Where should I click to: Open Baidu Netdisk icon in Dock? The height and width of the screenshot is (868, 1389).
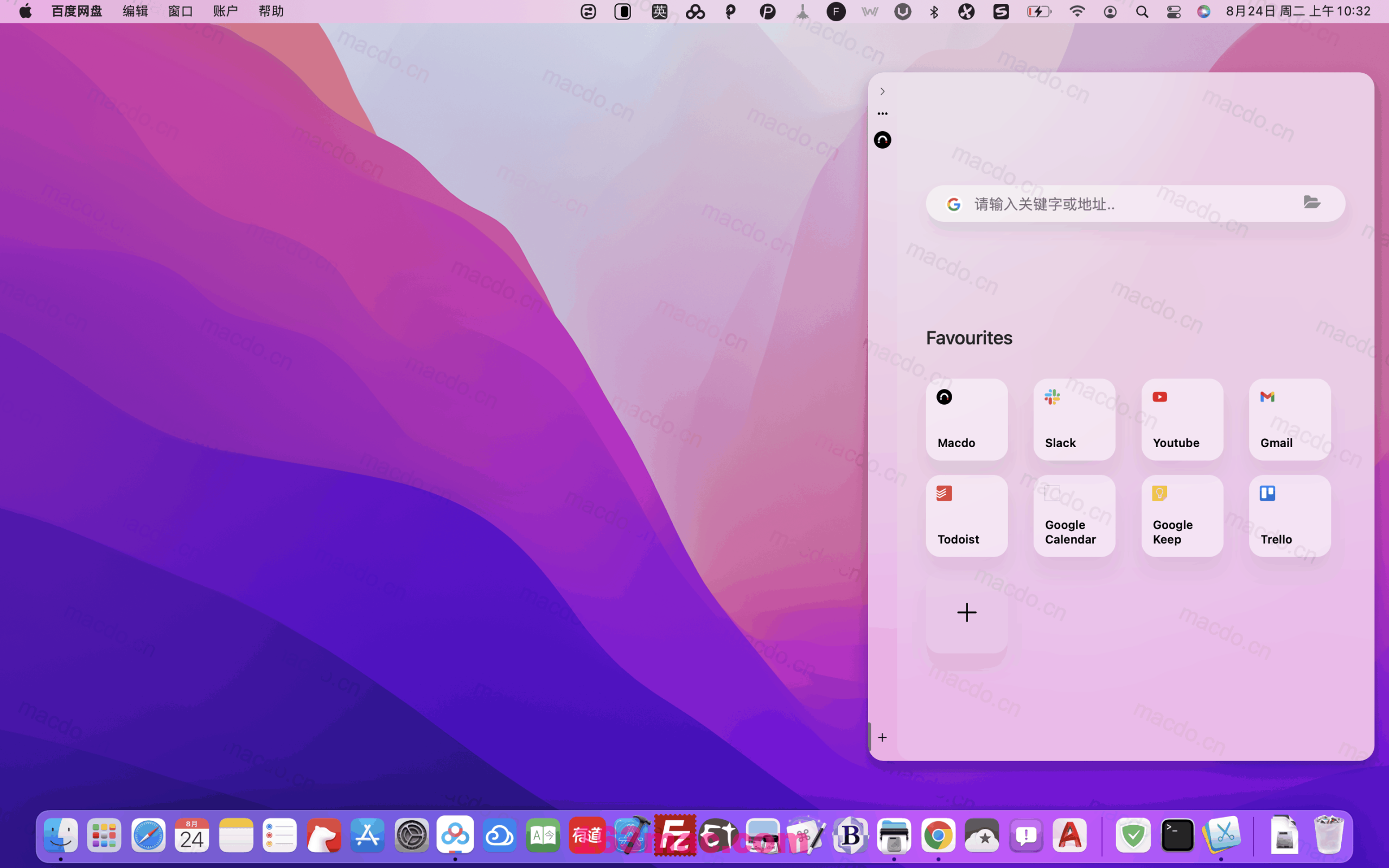[455, 835]
